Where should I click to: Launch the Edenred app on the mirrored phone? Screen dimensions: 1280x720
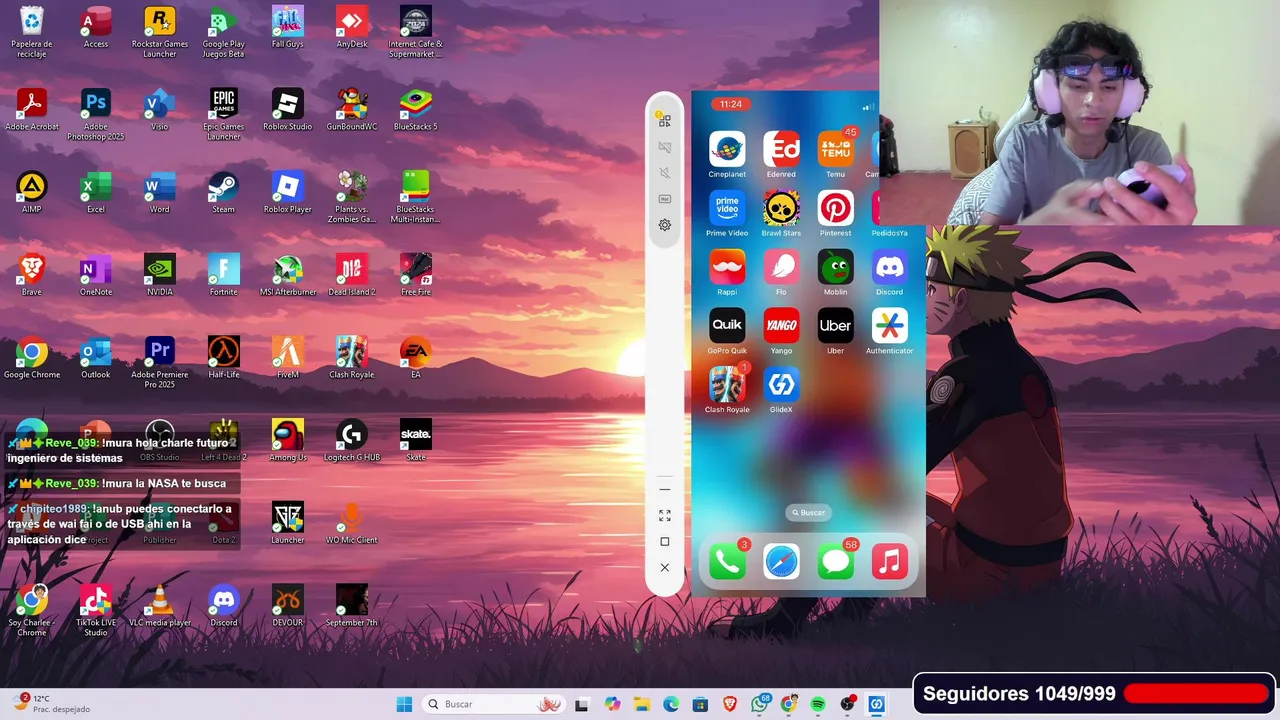coord(781,149)
